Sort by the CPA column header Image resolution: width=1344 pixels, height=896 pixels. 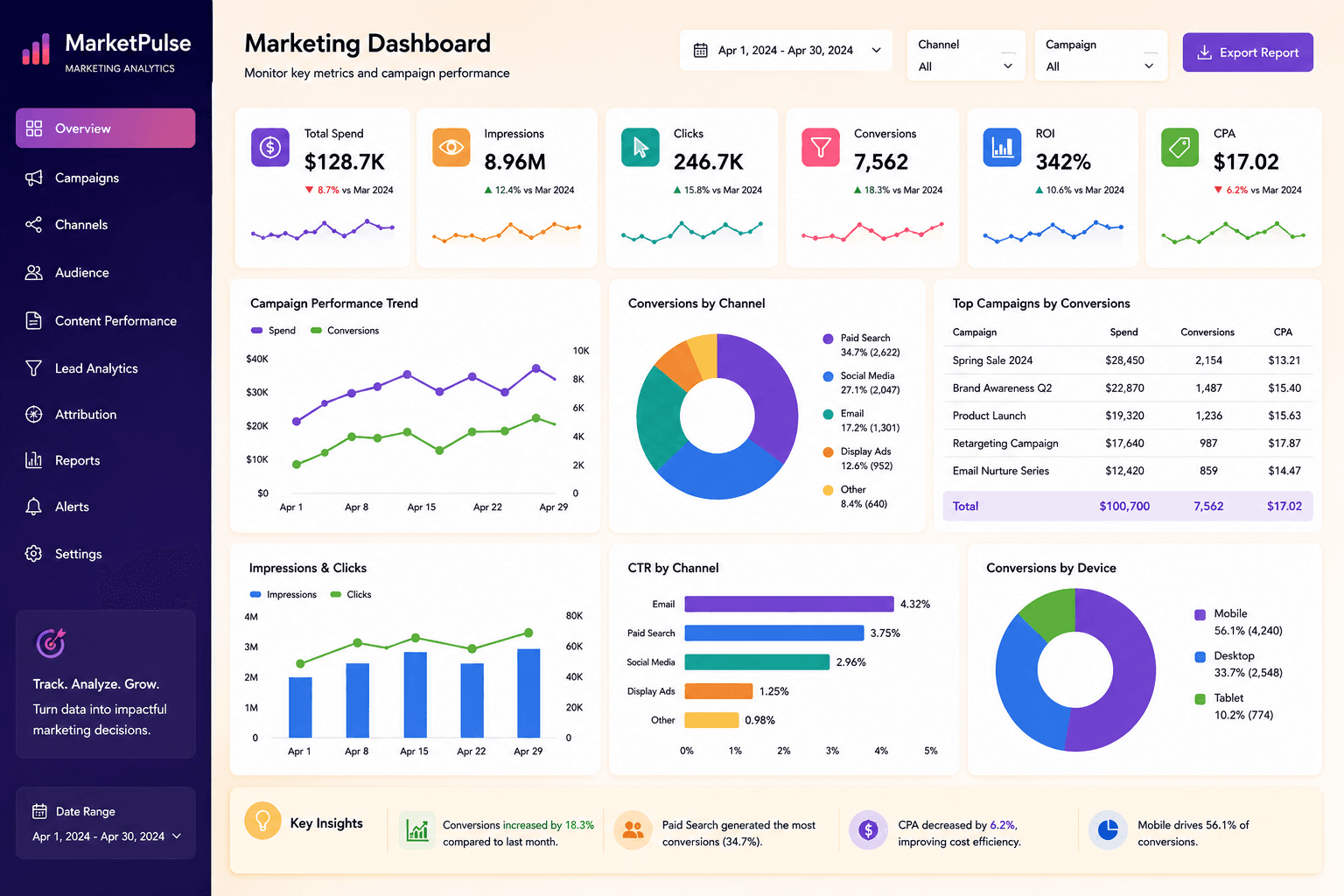(1283, 332)
